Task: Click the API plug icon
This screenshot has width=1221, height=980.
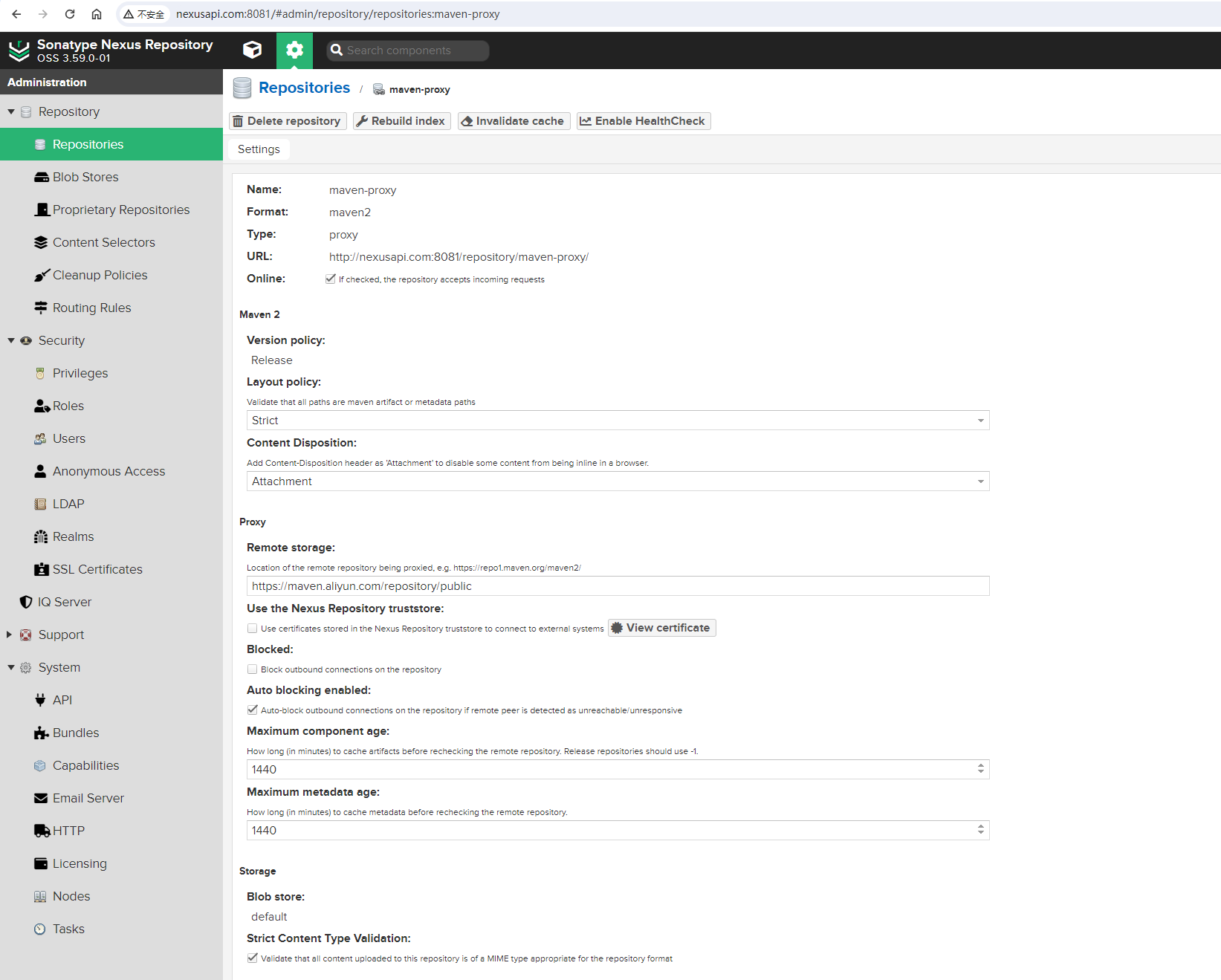Action: point(40,700)
